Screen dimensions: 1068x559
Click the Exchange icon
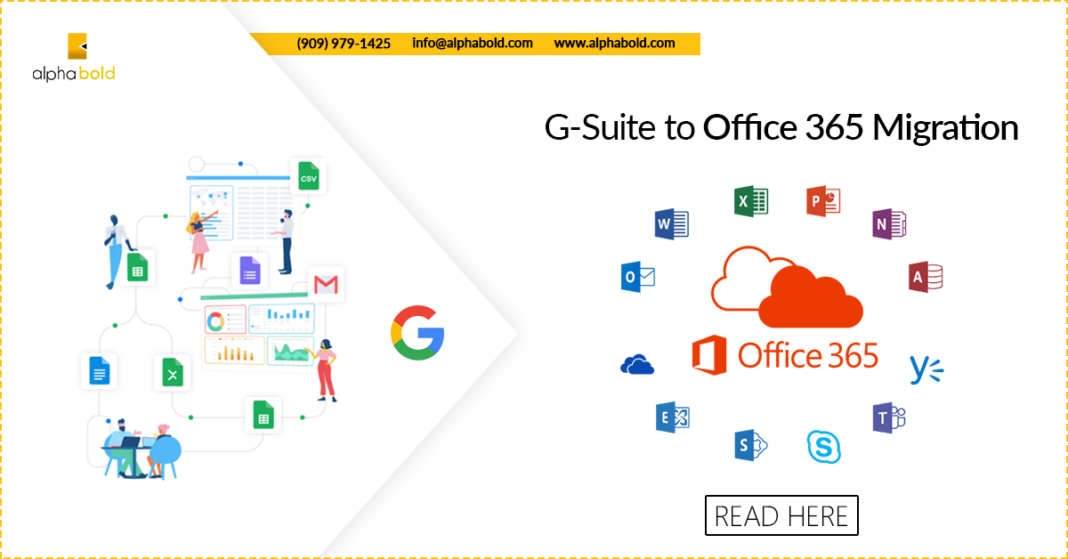coord(672,416)
